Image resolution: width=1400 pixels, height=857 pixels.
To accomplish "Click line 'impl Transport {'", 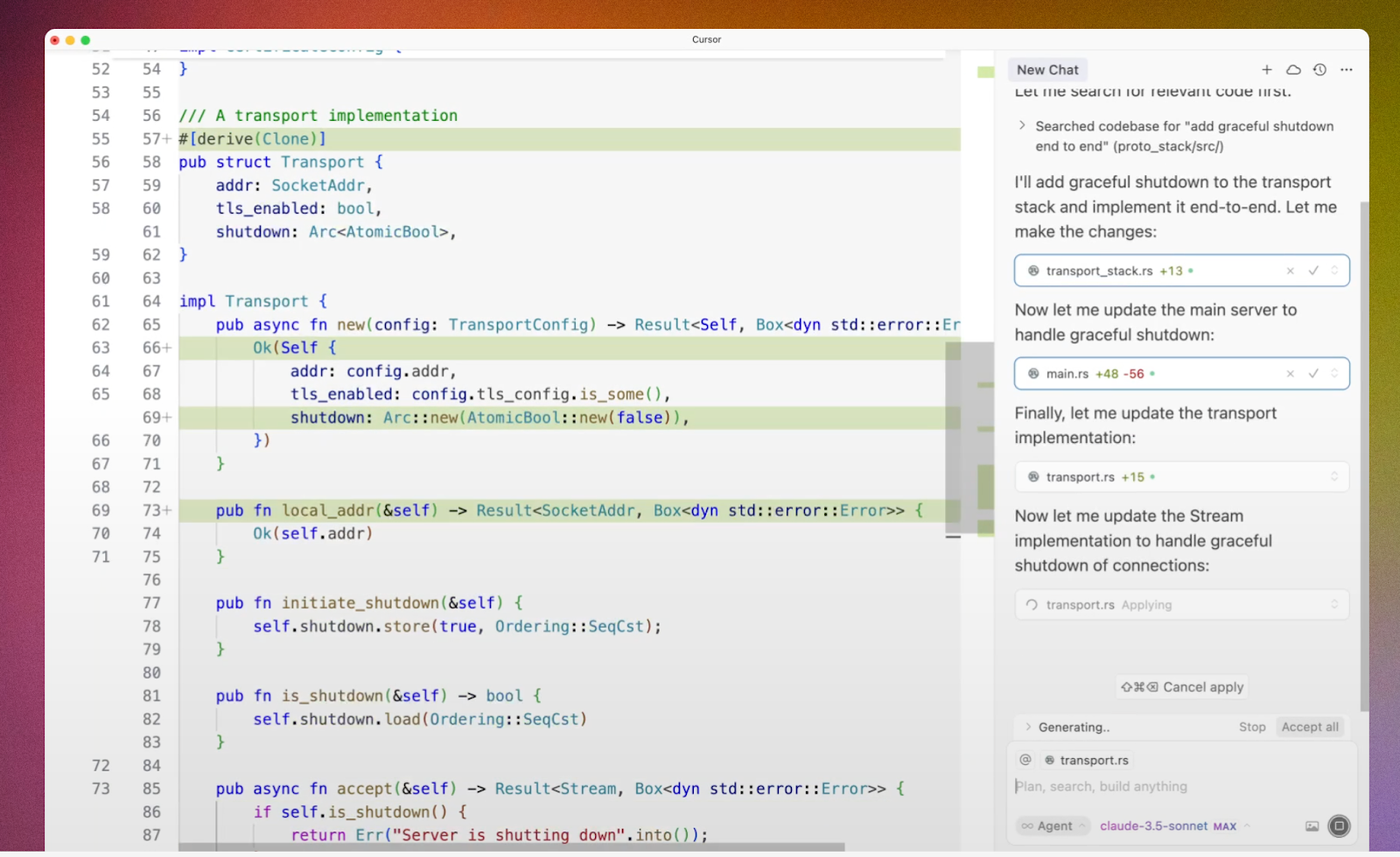I will click(253, 301).
